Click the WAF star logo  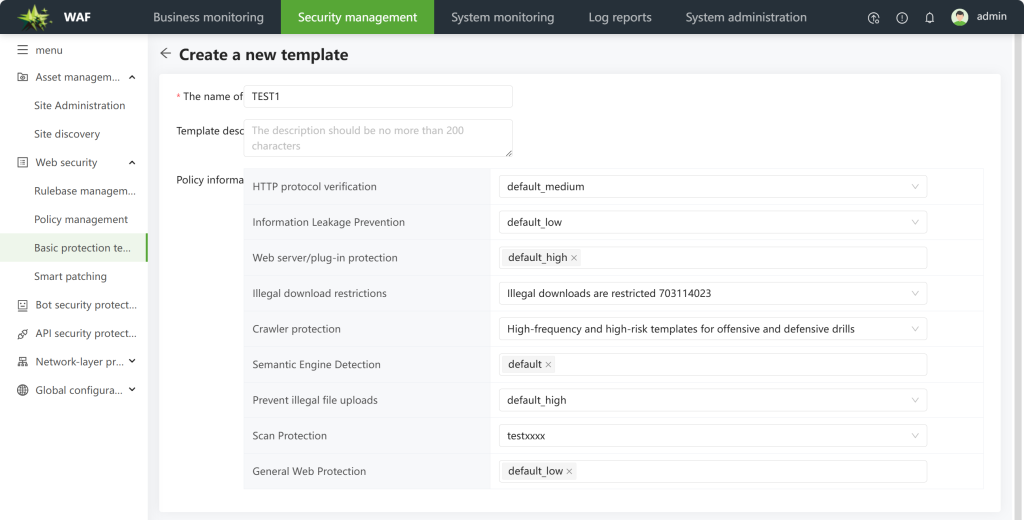35,18
